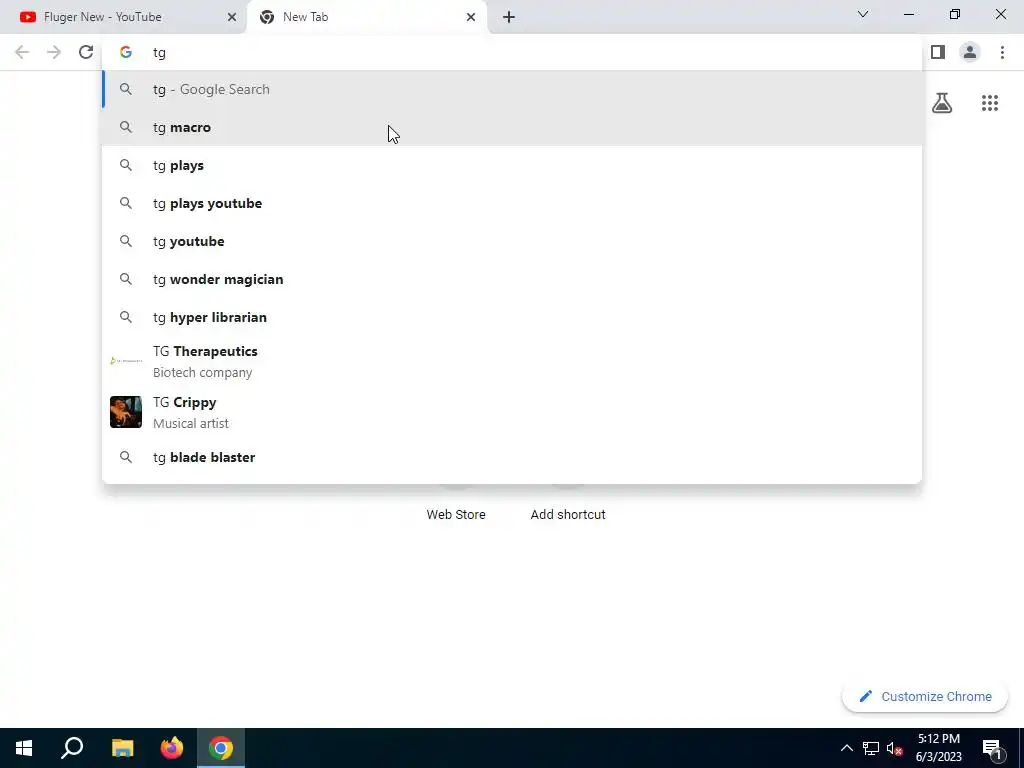This screenshot has height=768, width=1024.
Task: Choose the 'tg - Google Search' suggestion
Action: 512,89
